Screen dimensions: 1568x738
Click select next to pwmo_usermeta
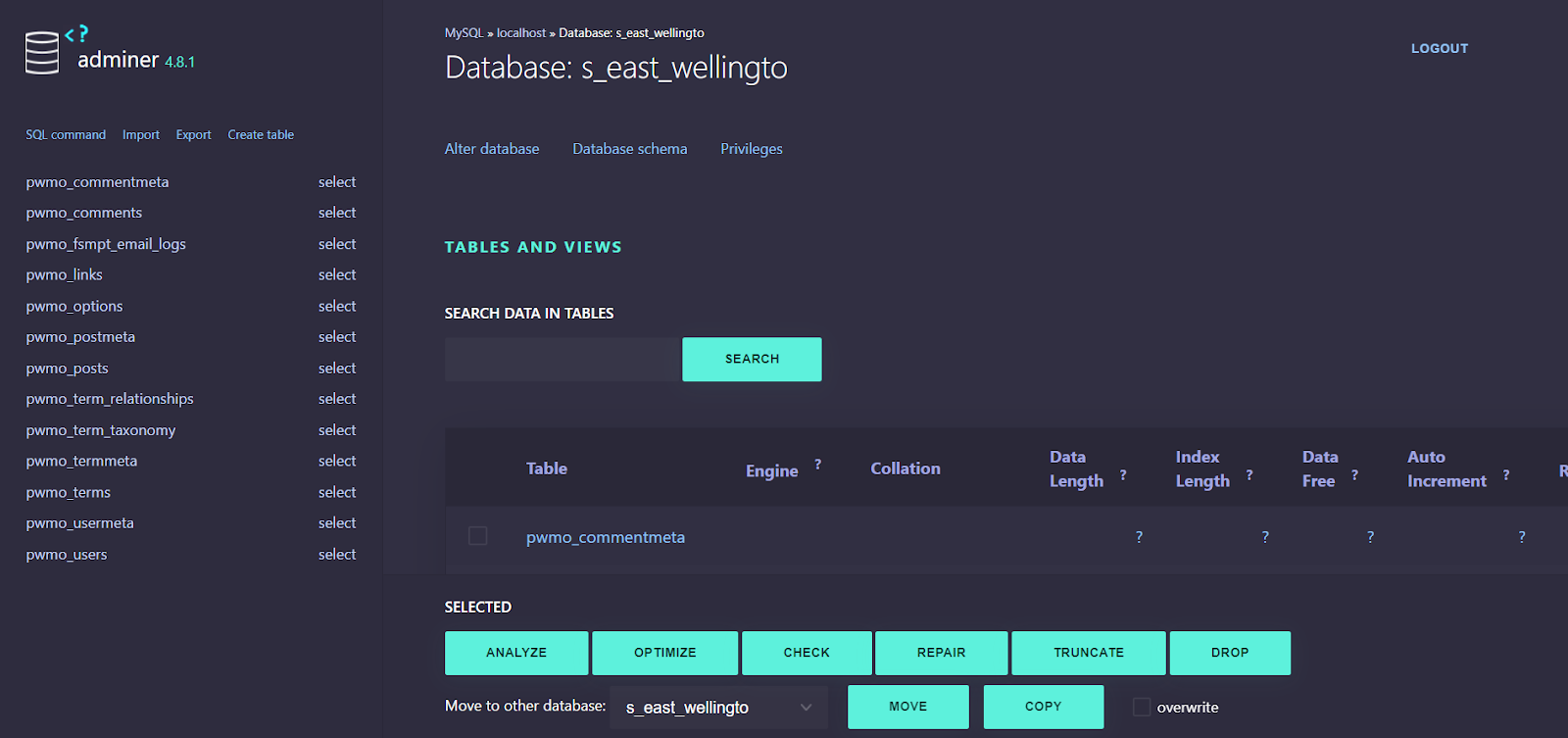coord(337,523)
